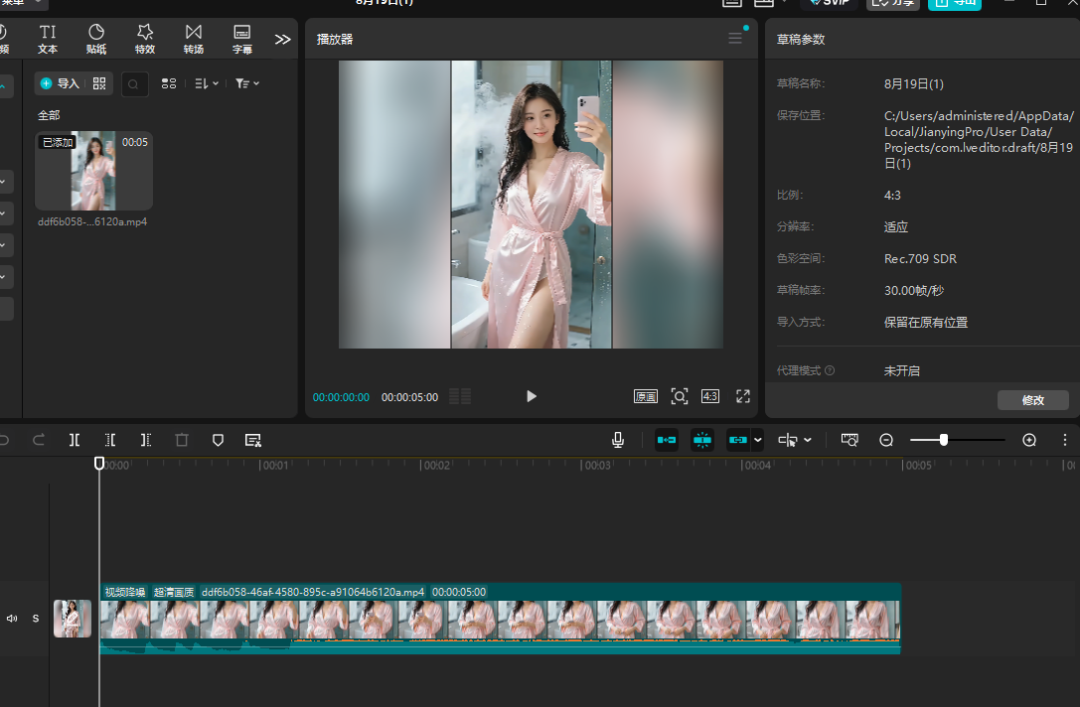Viewport: 1080px width, 707px height.
Task: Click the zoom in timeline plus icon
Action: 1029,440
